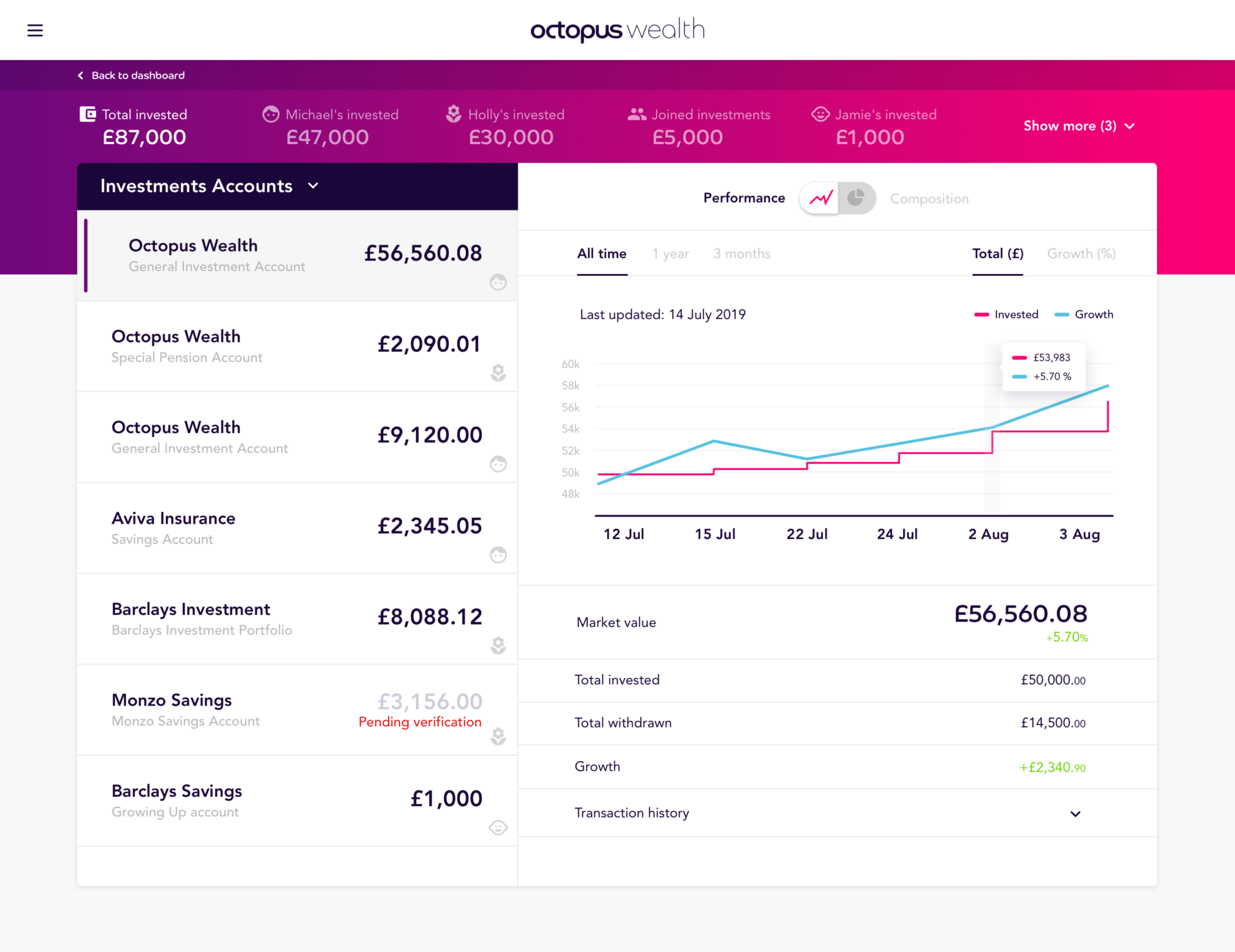Open the Investments Accounts dropdown
This screenshot has height=952, width=1235.
[x=209, y=186]
